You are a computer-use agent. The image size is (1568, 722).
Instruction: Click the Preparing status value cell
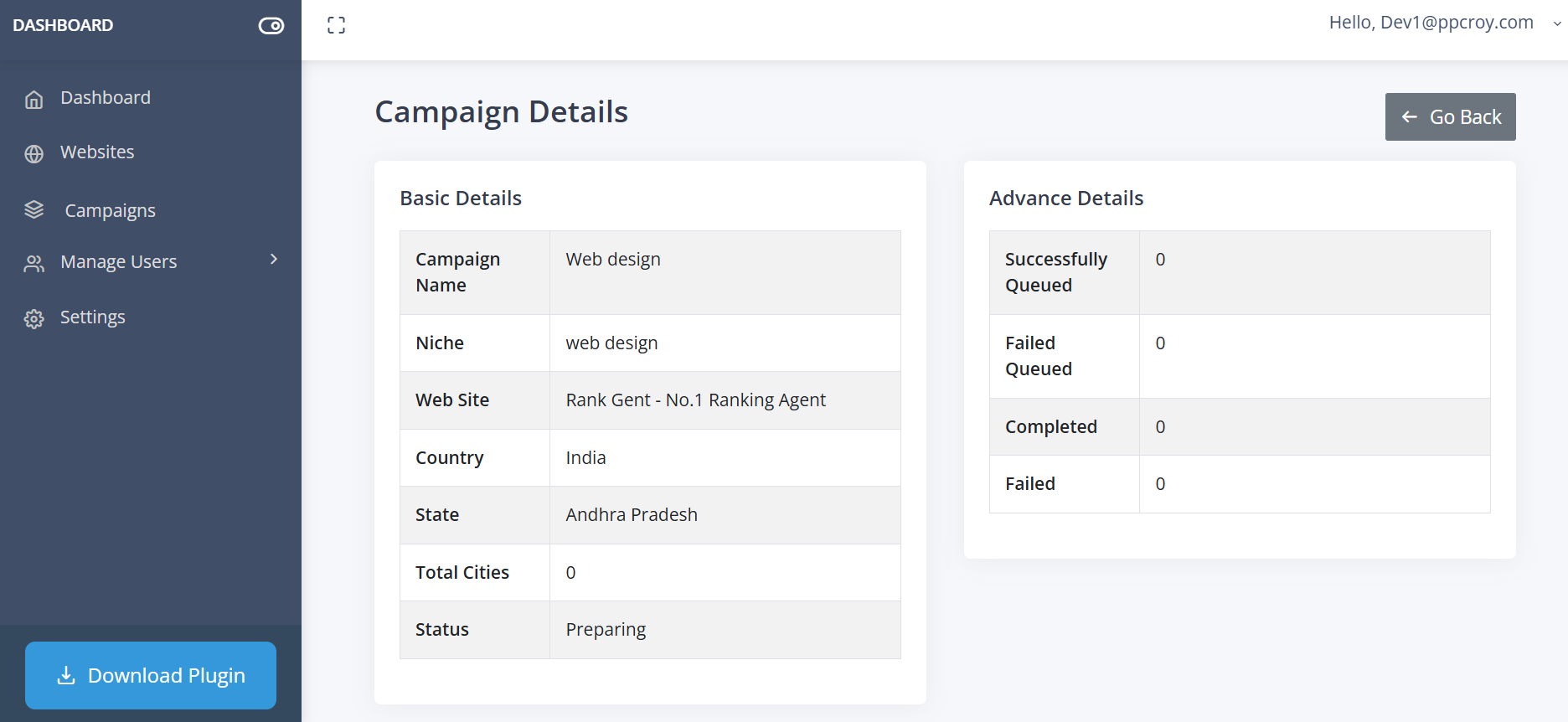point(725,630)
